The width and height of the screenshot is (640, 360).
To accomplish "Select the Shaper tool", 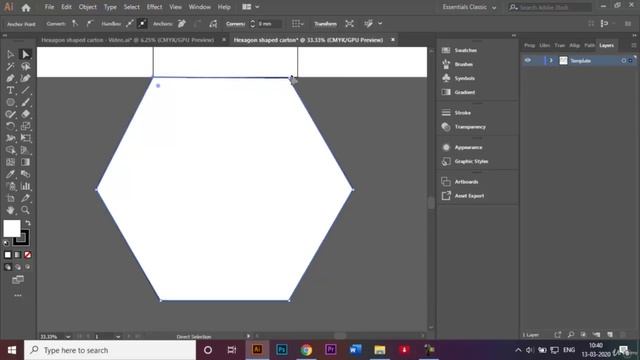I will (10, 114).
